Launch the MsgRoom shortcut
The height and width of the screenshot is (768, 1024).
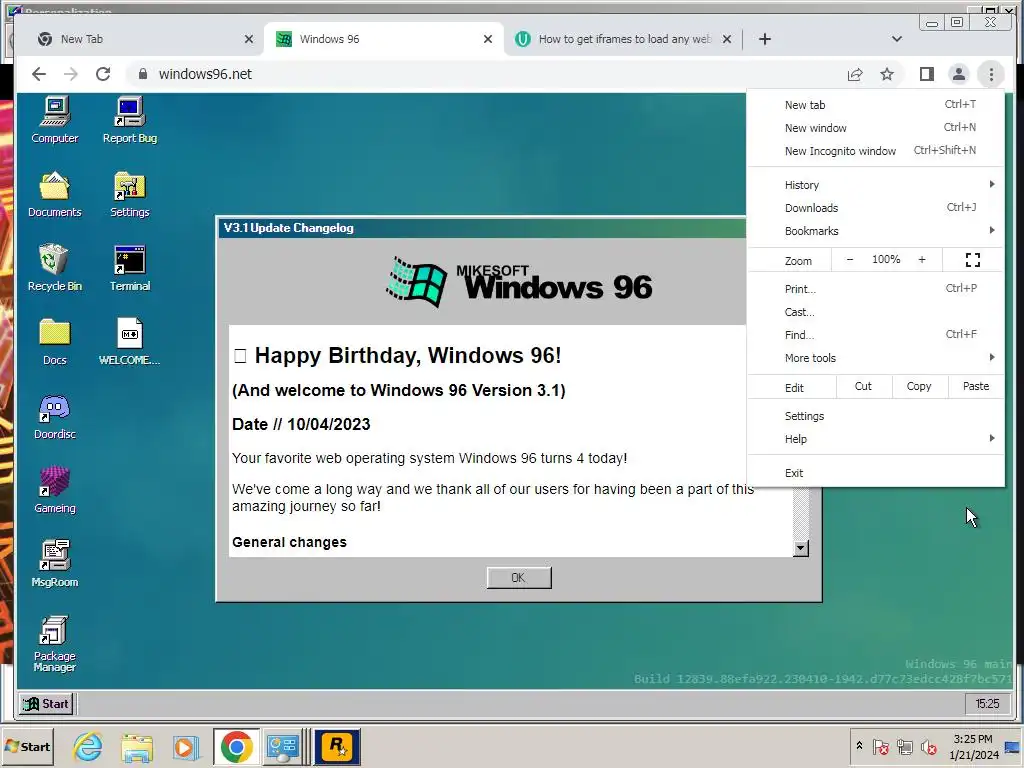(x=55, y=564)
